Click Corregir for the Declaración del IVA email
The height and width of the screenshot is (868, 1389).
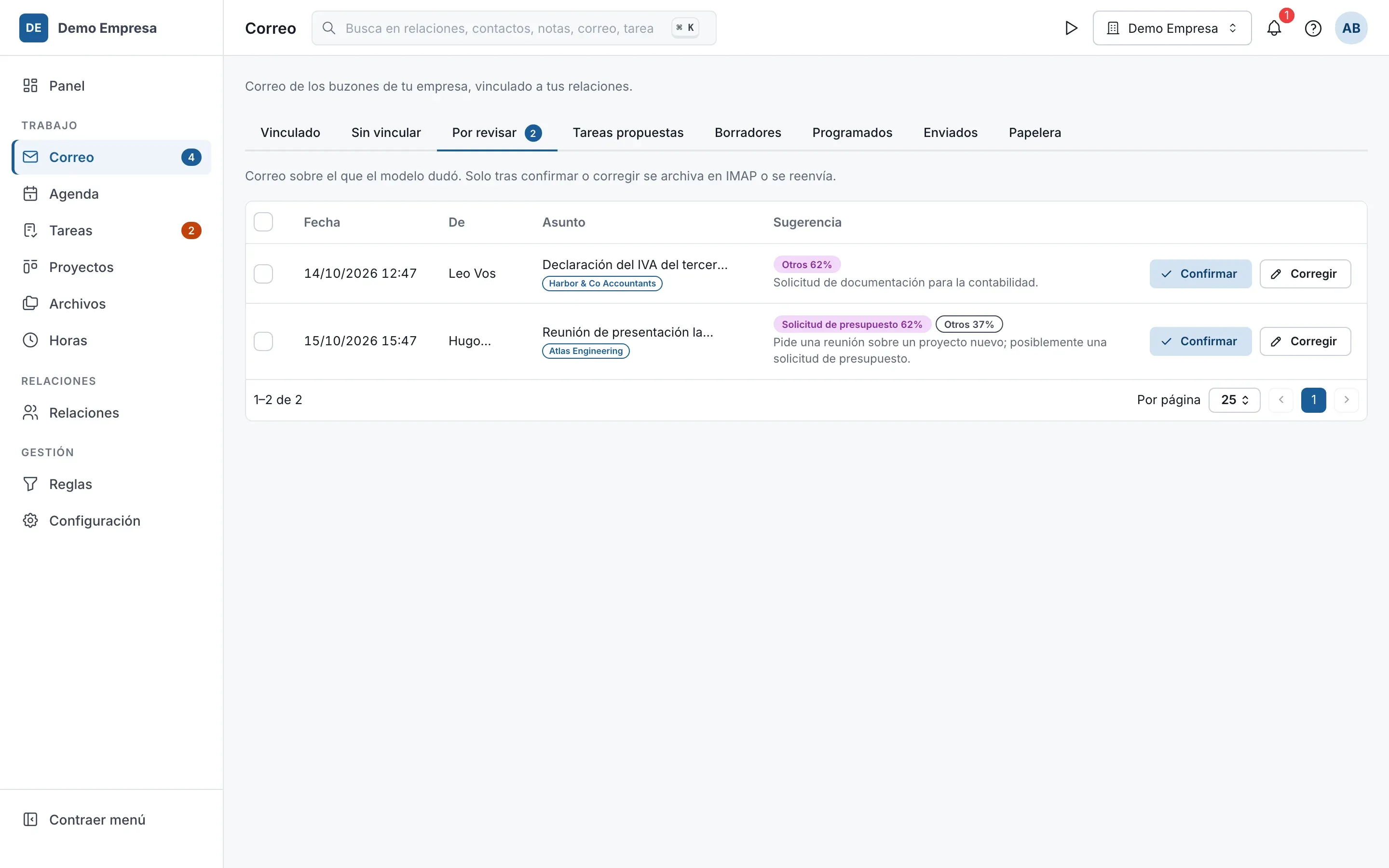click(1305, 274)
